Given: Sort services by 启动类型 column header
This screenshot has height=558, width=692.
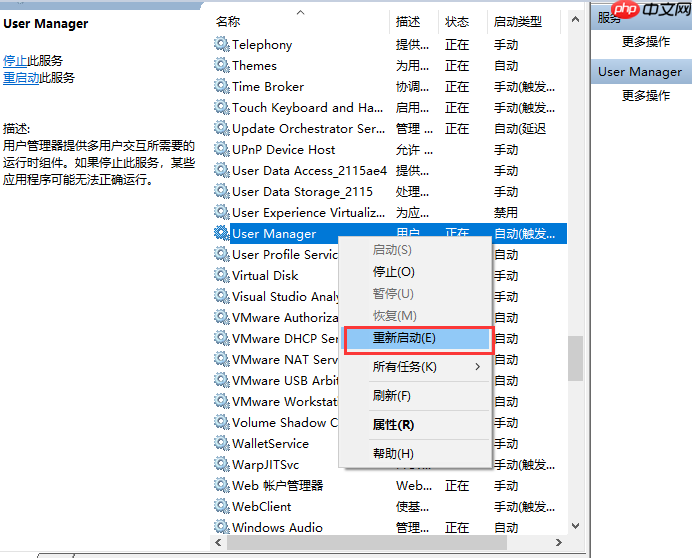Looking at the screenshot, I should point(517,21).
